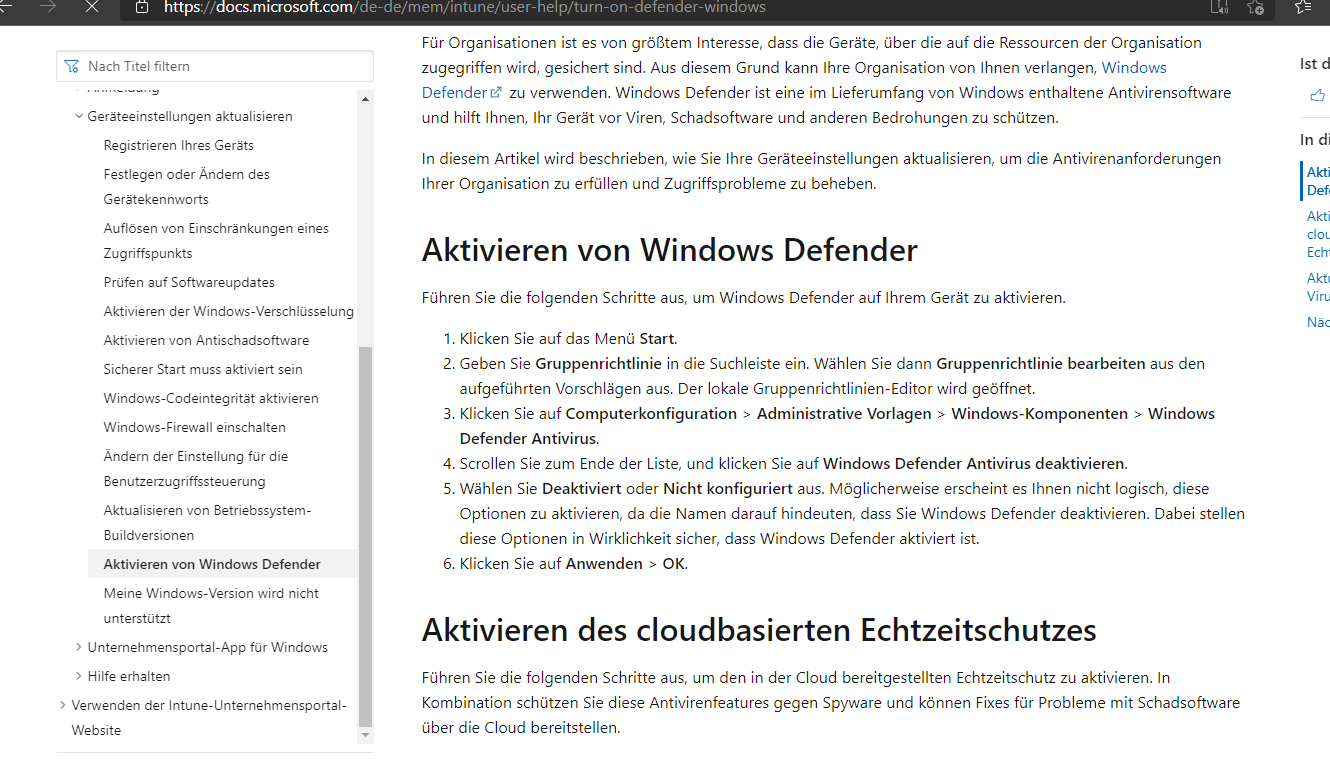Screen dimensions: 1330x759
Task: Click the browser forward arrow
Action: (46, 6)
